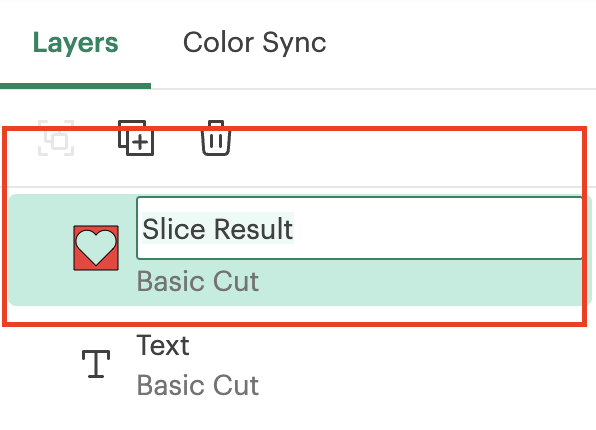Click Basic Cut under the Text layer
The image size is (596, 430).
point(198,385)
